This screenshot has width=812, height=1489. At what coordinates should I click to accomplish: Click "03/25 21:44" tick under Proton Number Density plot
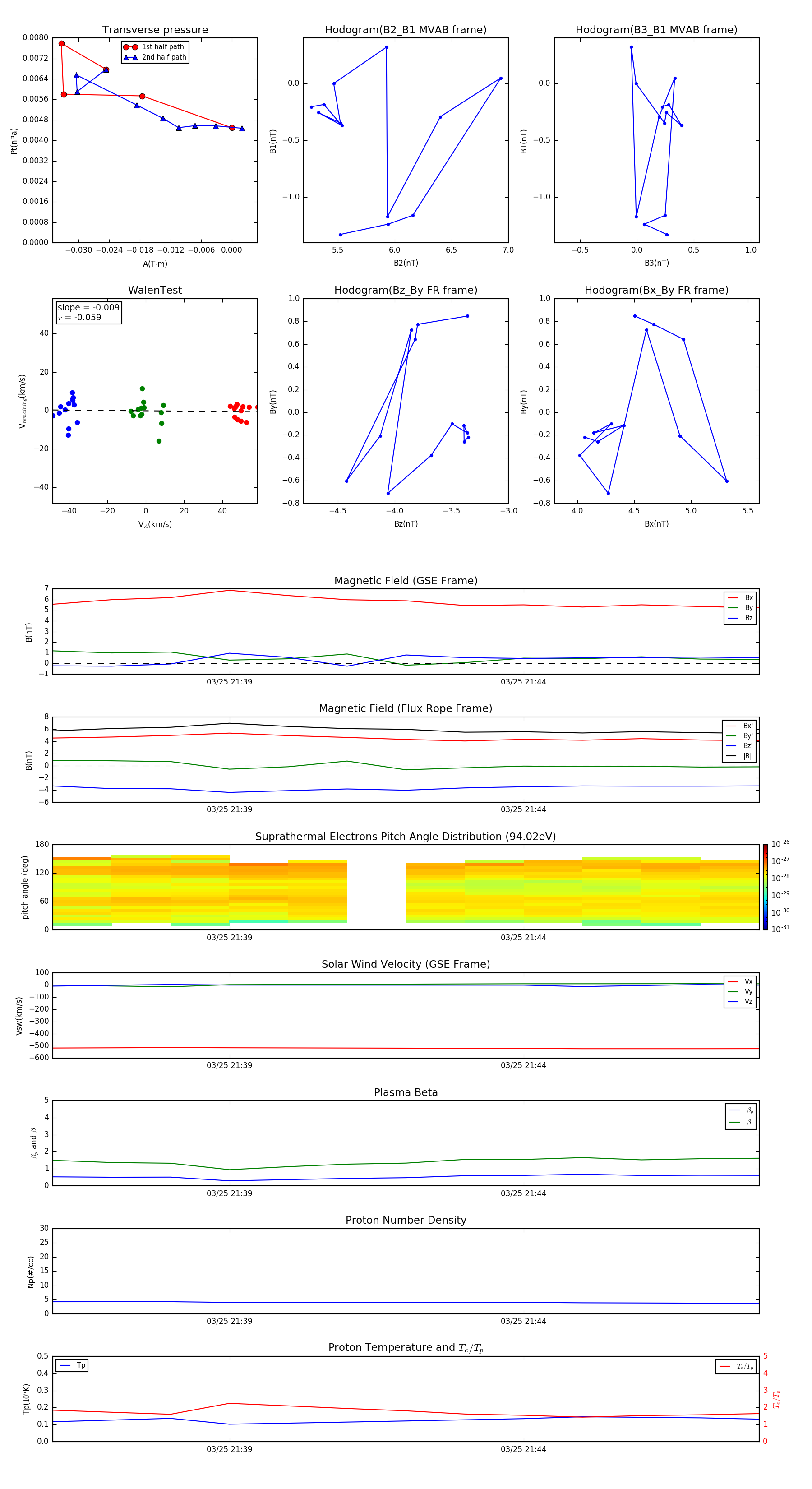(523, 1321)
